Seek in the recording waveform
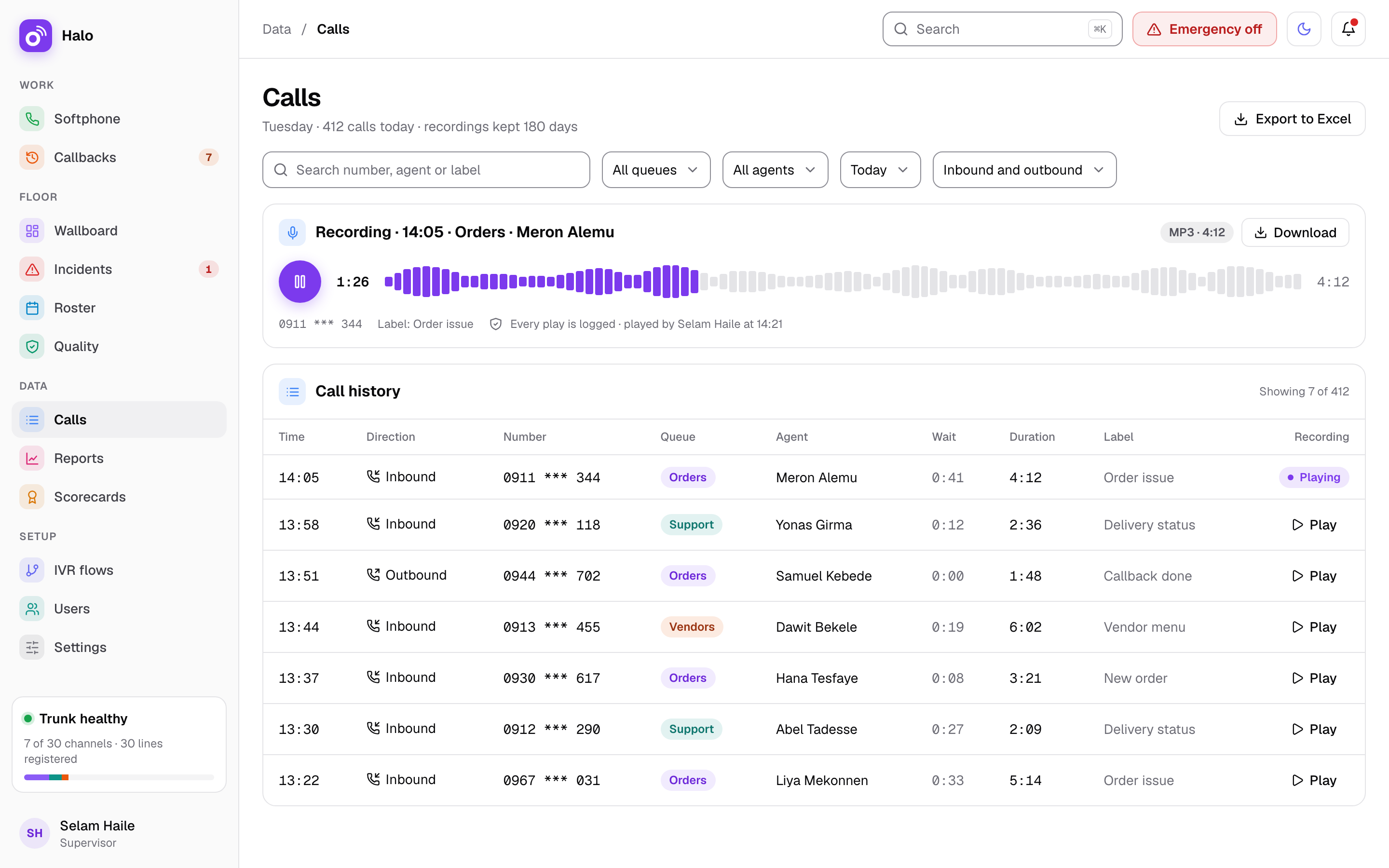1389x868 pixels. coord(843,282)
